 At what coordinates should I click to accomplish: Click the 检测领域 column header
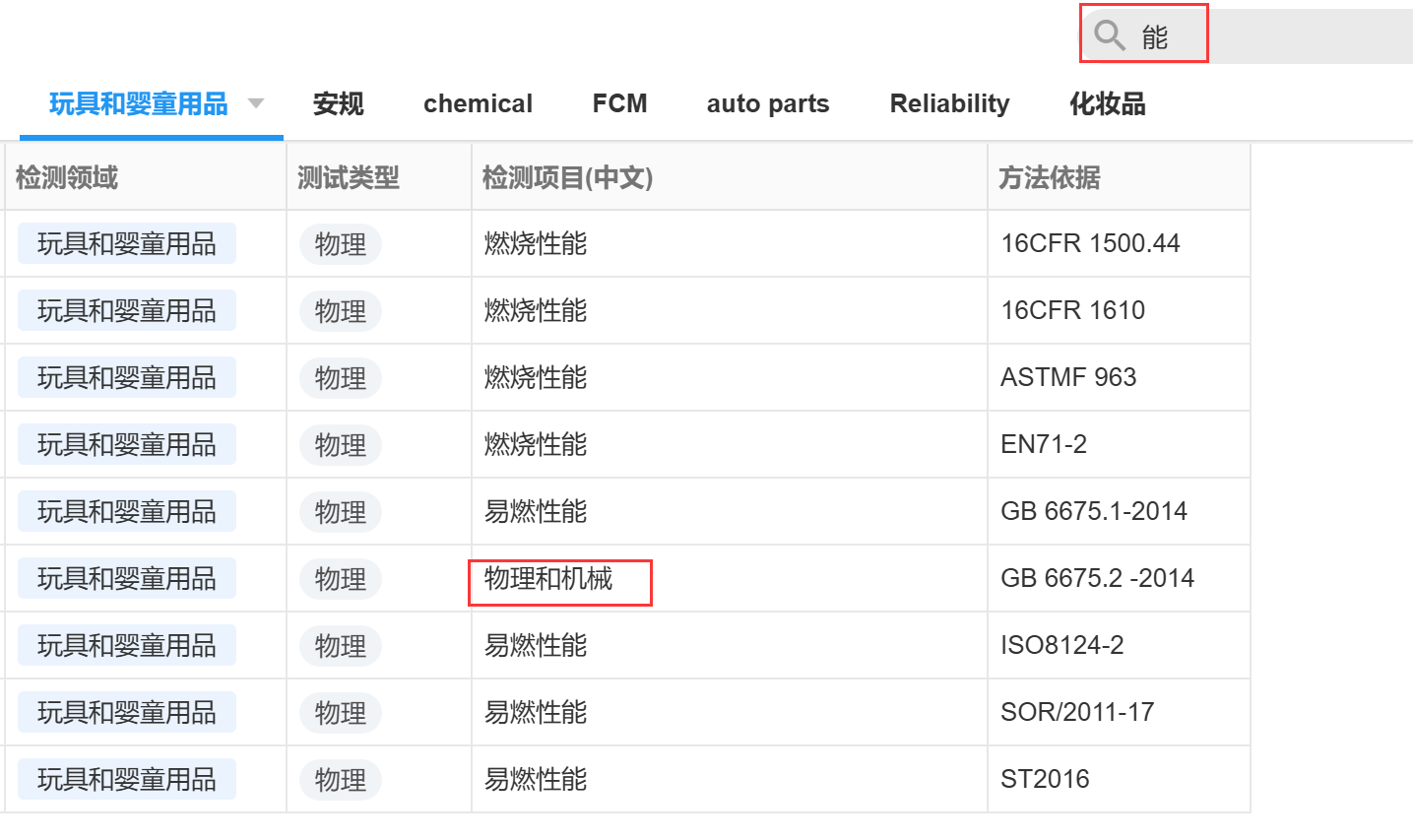67,177
